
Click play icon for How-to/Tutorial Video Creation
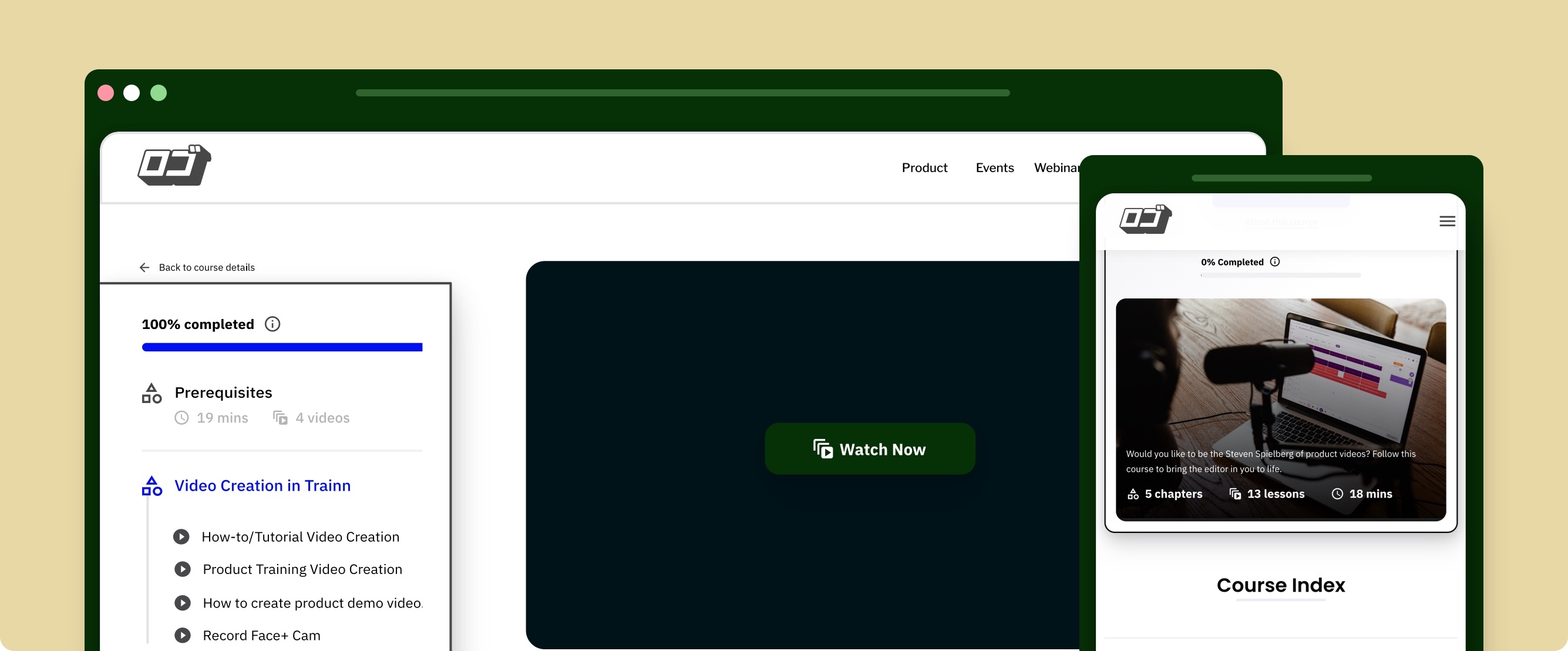(x=181, y=536)
